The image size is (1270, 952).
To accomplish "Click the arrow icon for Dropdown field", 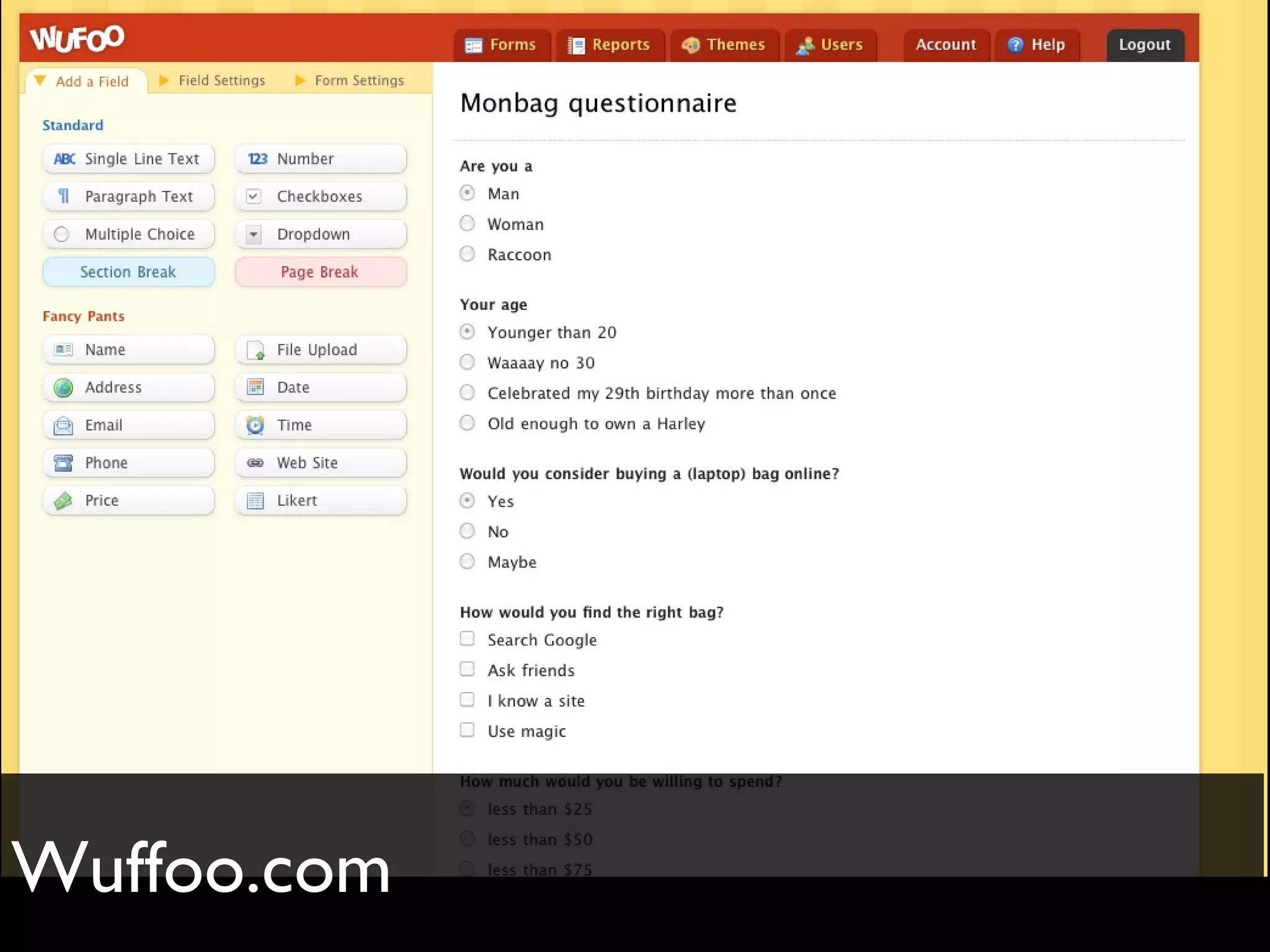I will (x=253, y=235).
